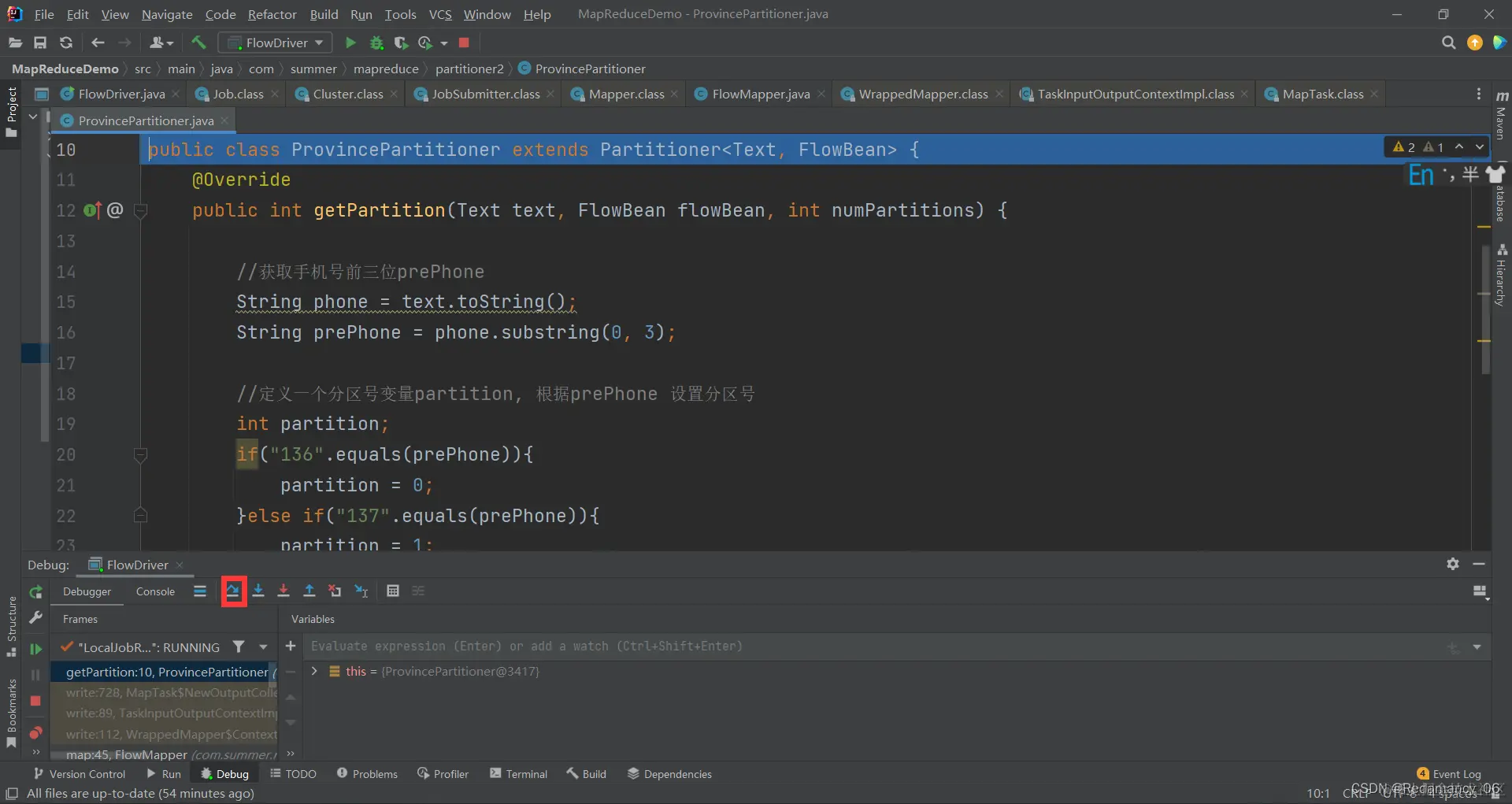This screenshot has height=804, width=1512.
Task: Expand the 'this' variable node
Action: tap(314, 671)
